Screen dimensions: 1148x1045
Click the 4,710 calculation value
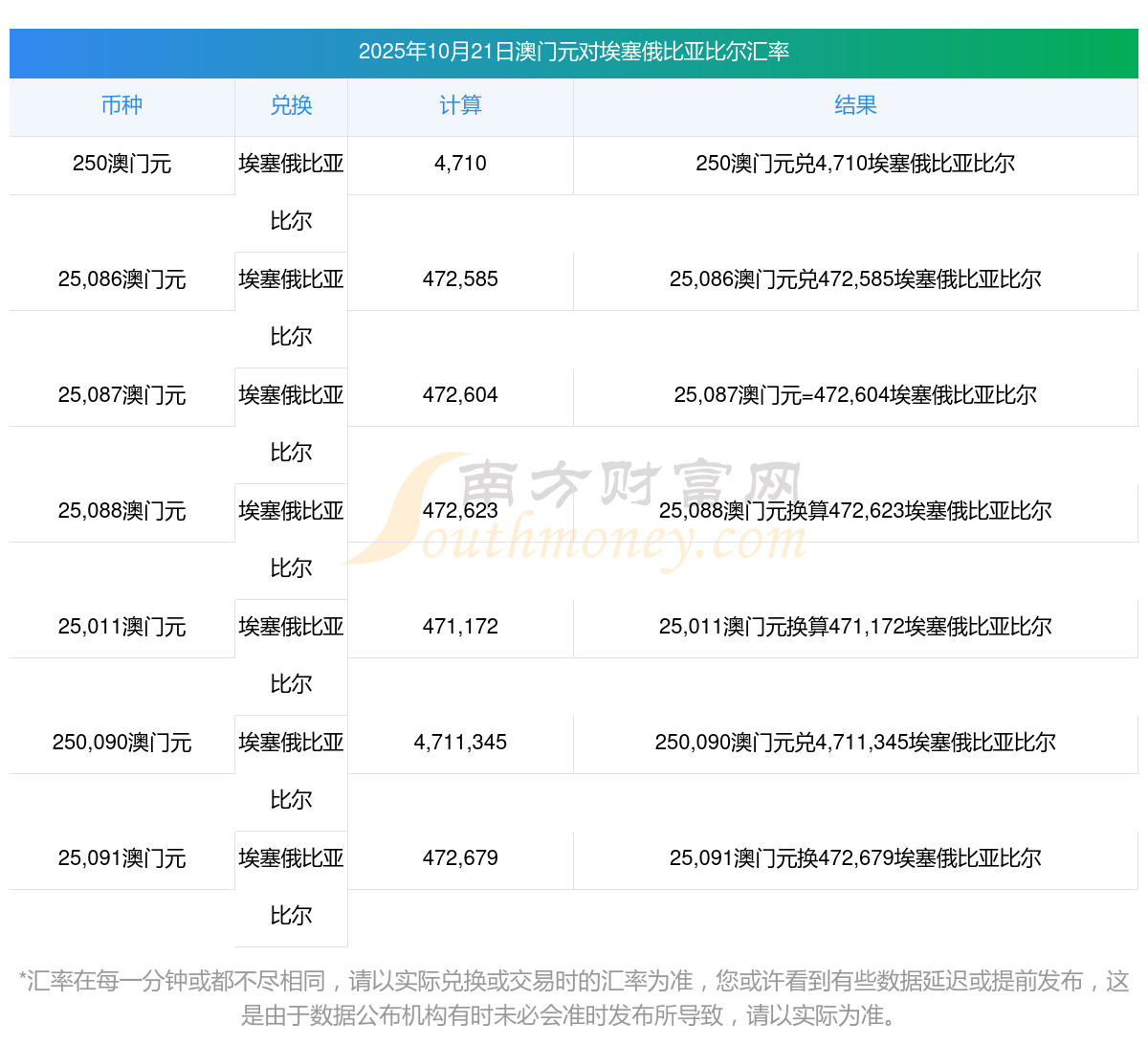460,164
